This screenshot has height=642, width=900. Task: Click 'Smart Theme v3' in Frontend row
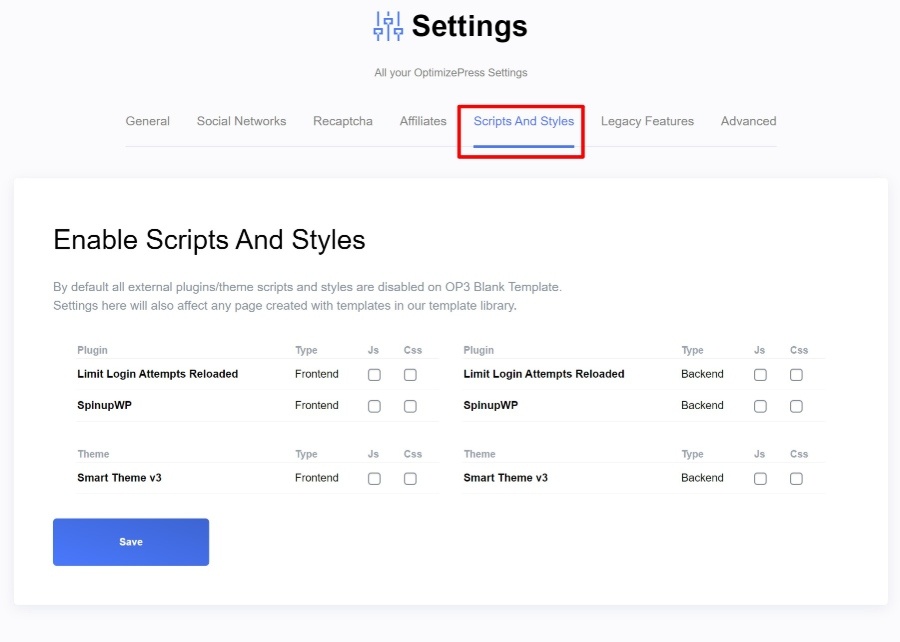119,478
